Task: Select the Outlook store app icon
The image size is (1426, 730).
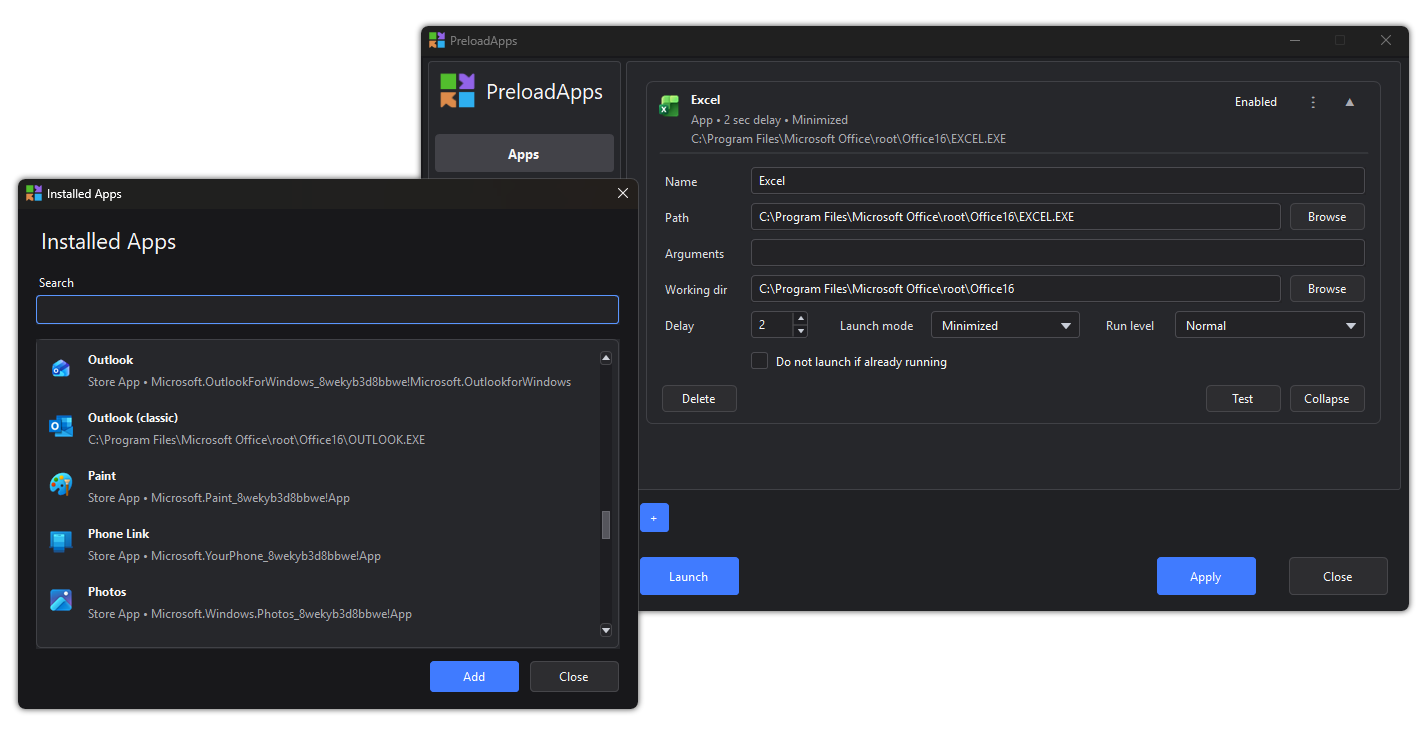Action: (61, 369)
